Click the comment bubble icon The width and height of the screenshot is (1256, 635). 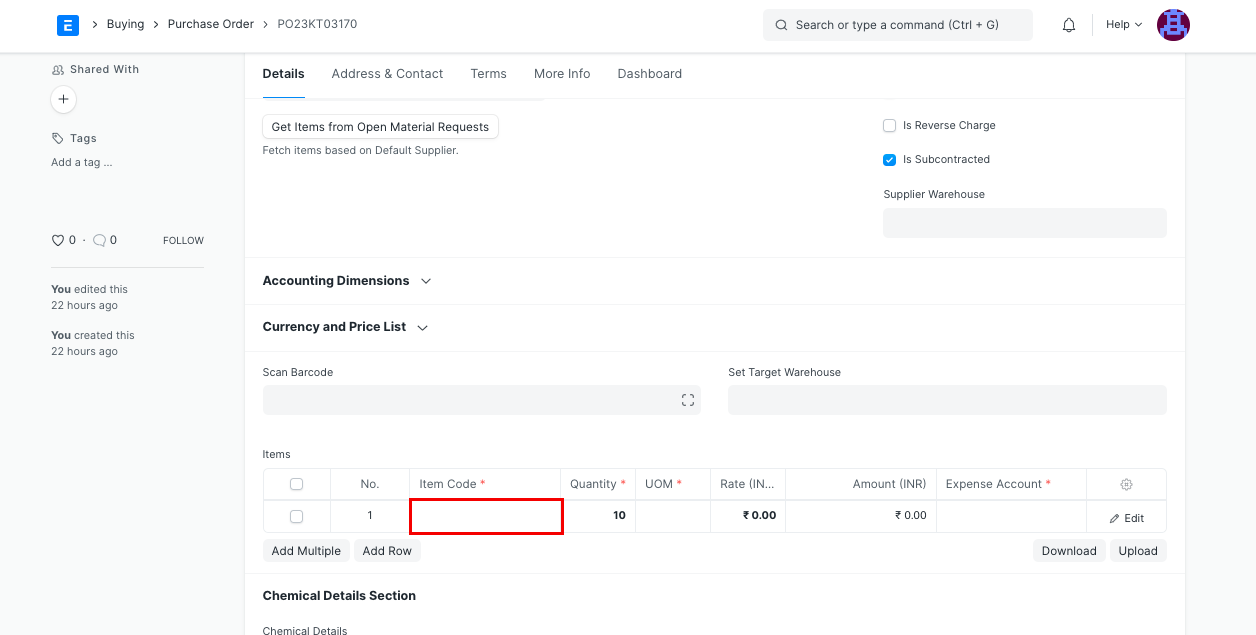(99, 240)
